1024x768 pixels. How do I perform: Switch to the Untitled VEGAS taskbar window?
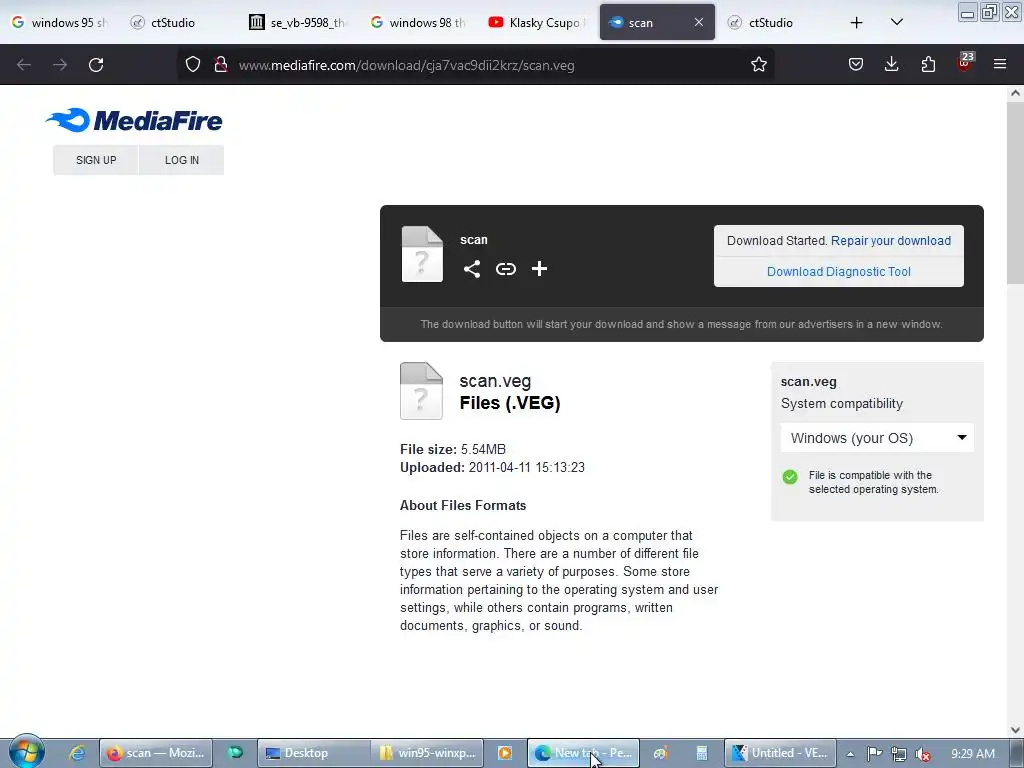coord(780,753)
